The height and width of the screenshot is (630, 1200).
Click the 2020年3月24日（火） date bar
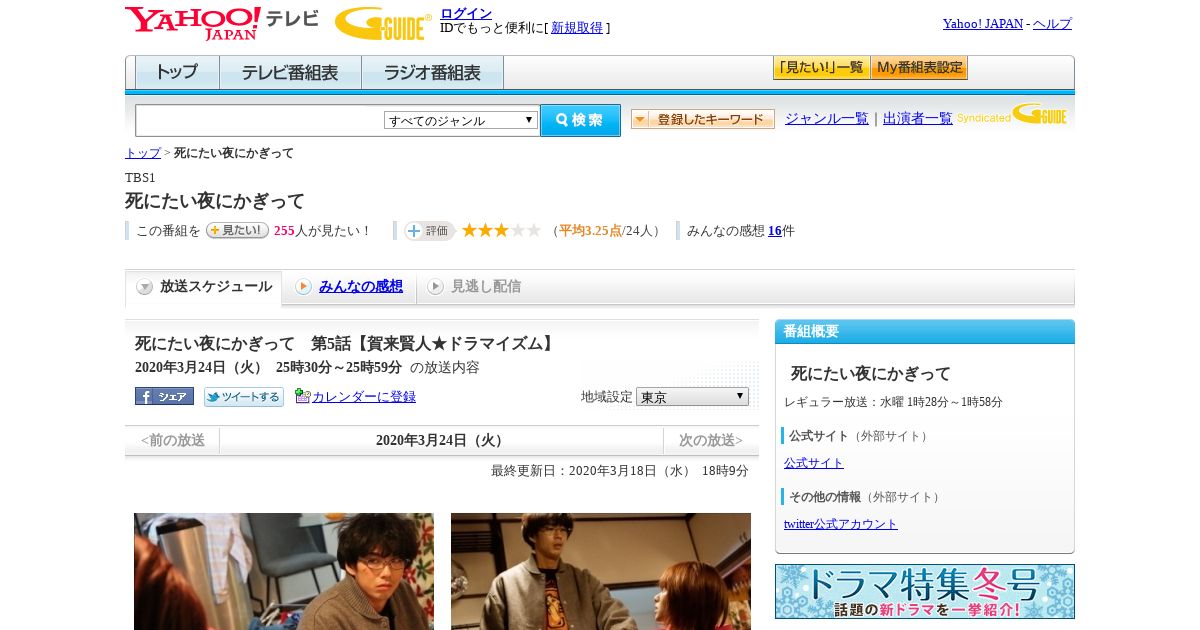(441, 440)
